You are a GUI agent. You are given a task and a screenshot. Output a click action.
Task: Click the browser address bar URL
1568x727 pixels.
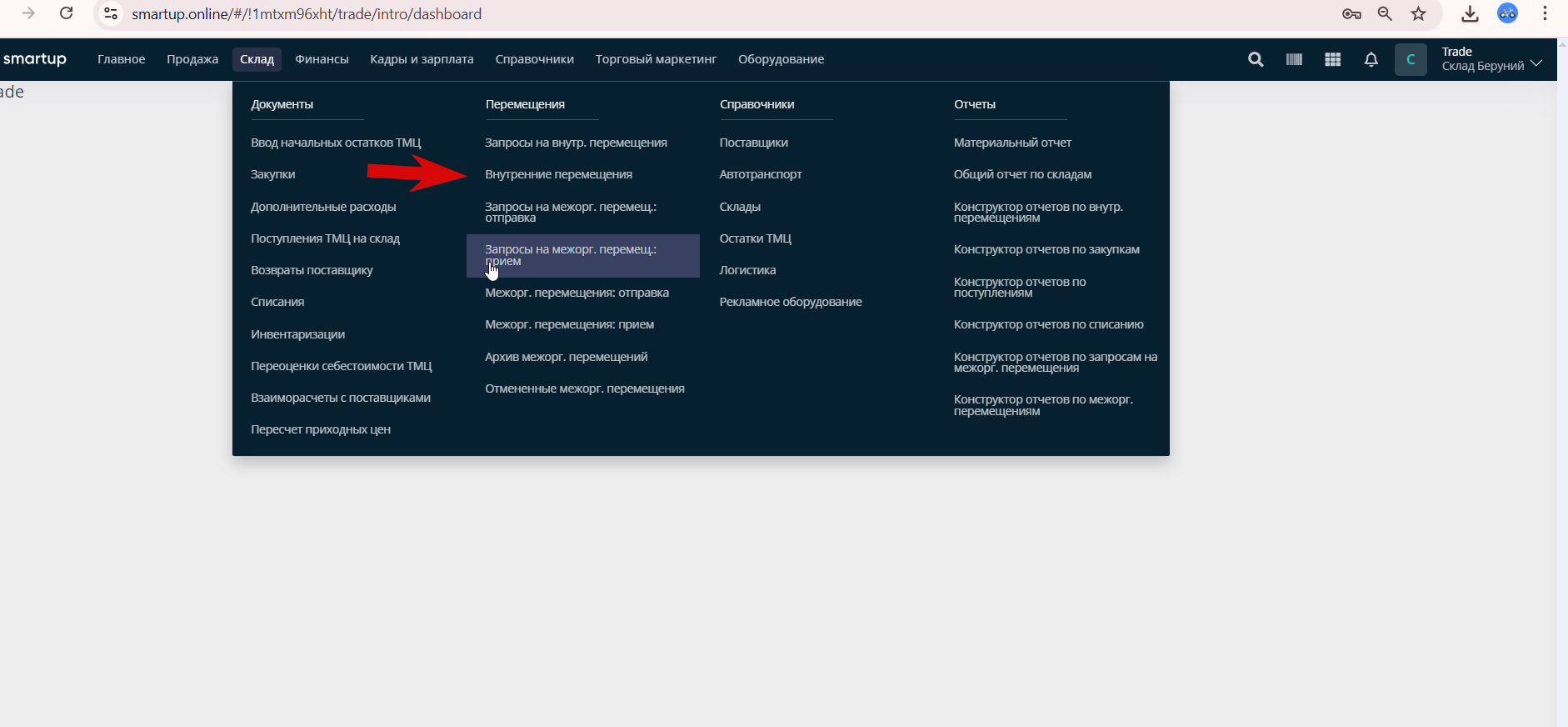point(307,14)
